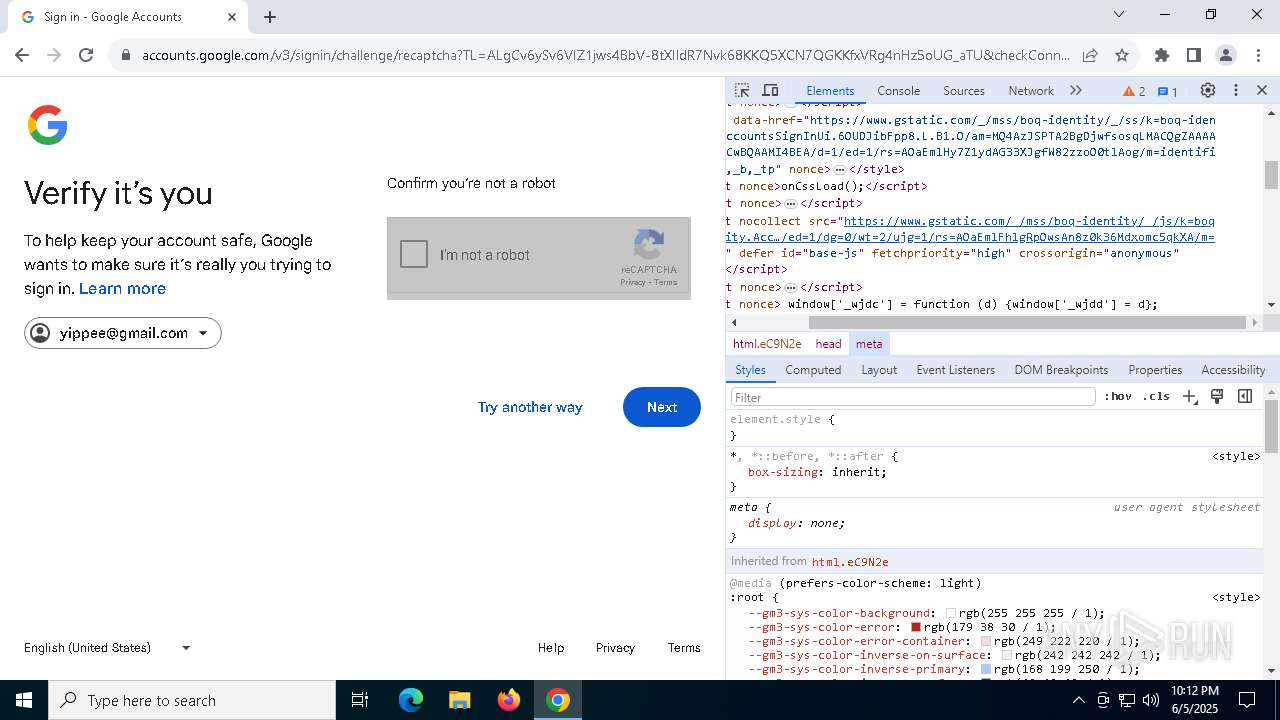
Task: Open the Learn more link
Action: tap(122, 288)
